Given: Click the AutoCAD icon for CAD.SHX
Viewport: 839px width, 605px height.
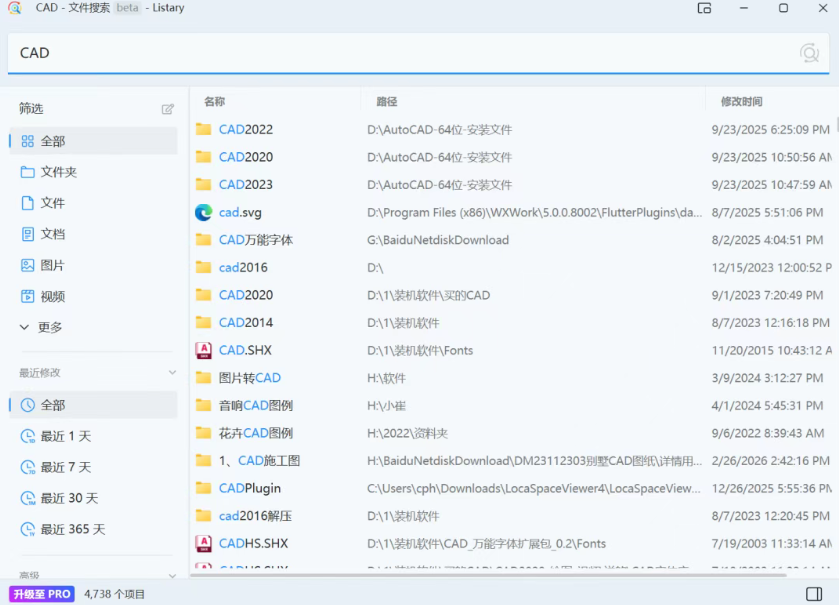Looking at the screenshot, I should 204,350.
